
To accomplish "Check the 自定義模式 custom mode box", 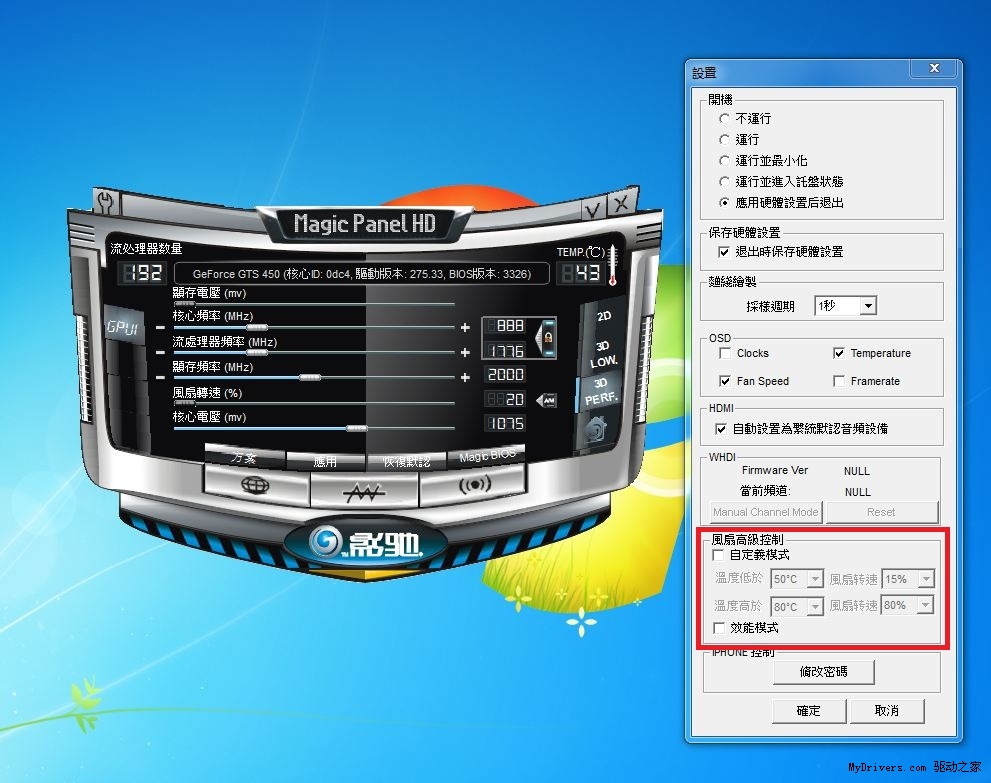I will pyautogui.click(x=718, y=554).
